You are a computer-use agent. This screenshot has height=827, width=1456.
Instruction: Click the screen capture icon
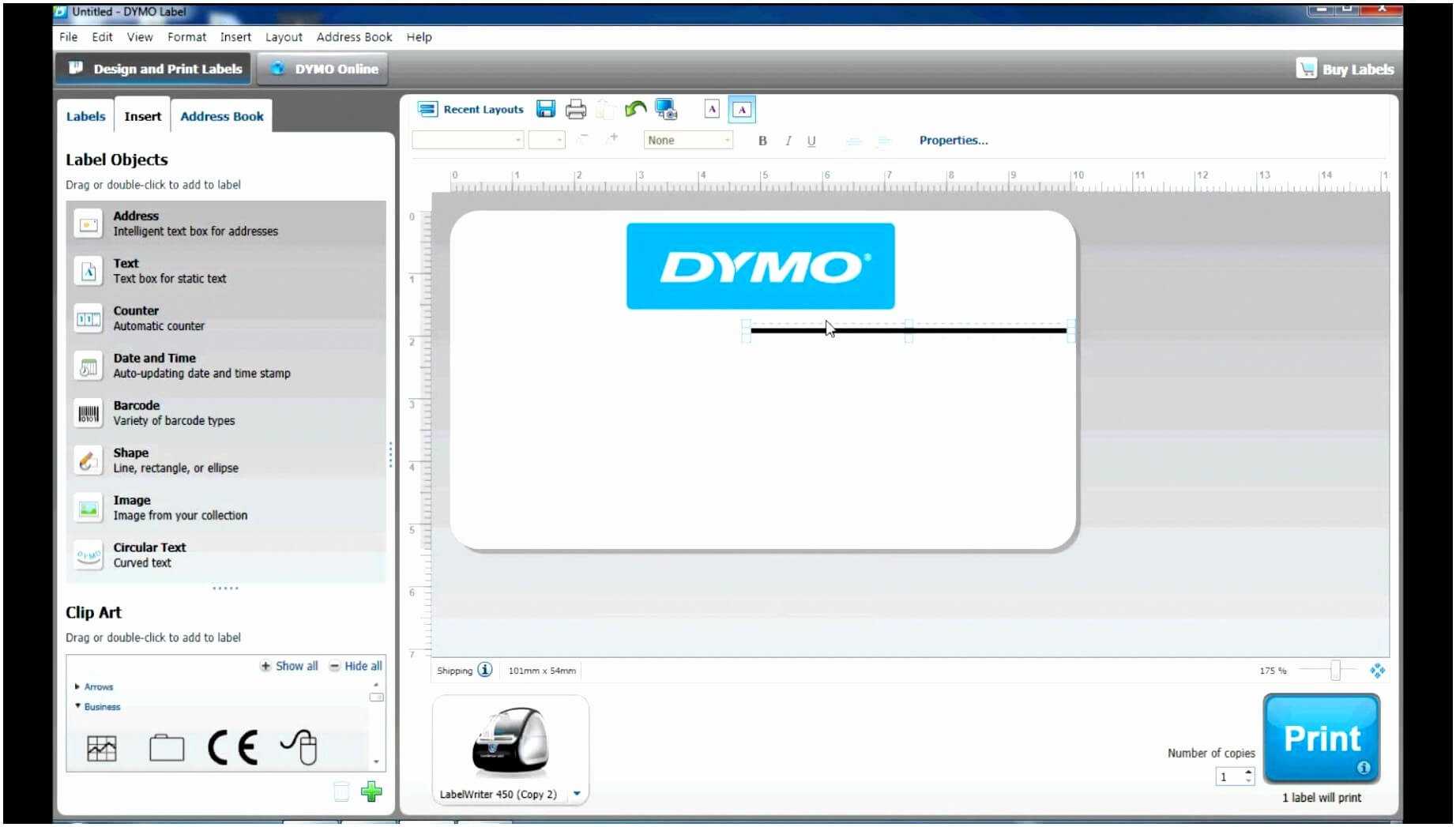pyautogui.click(x=667, y=109)
